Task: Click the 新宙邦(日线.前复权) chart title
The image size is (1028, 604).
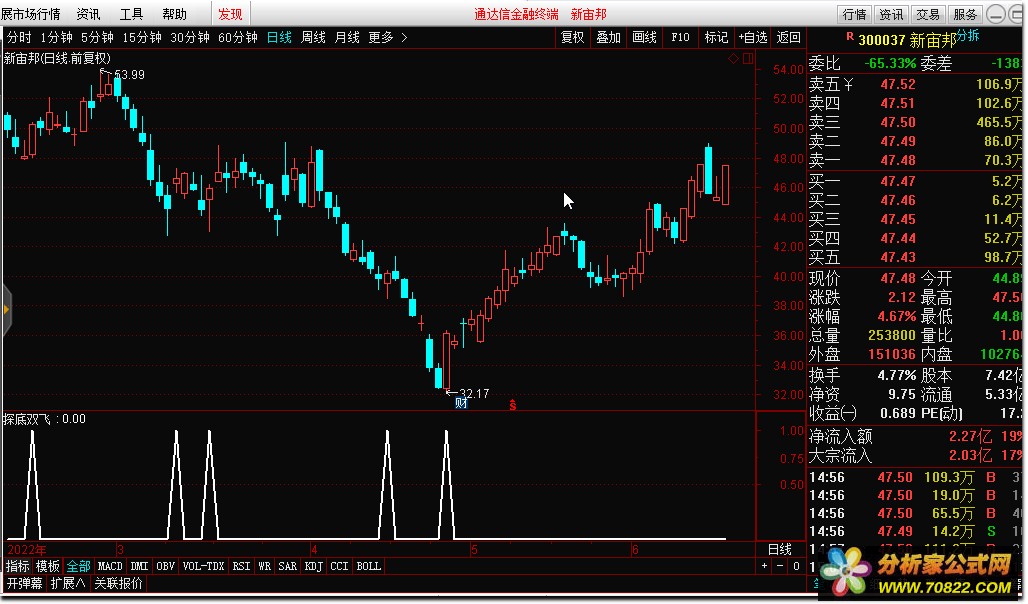Action: point(58,58)
